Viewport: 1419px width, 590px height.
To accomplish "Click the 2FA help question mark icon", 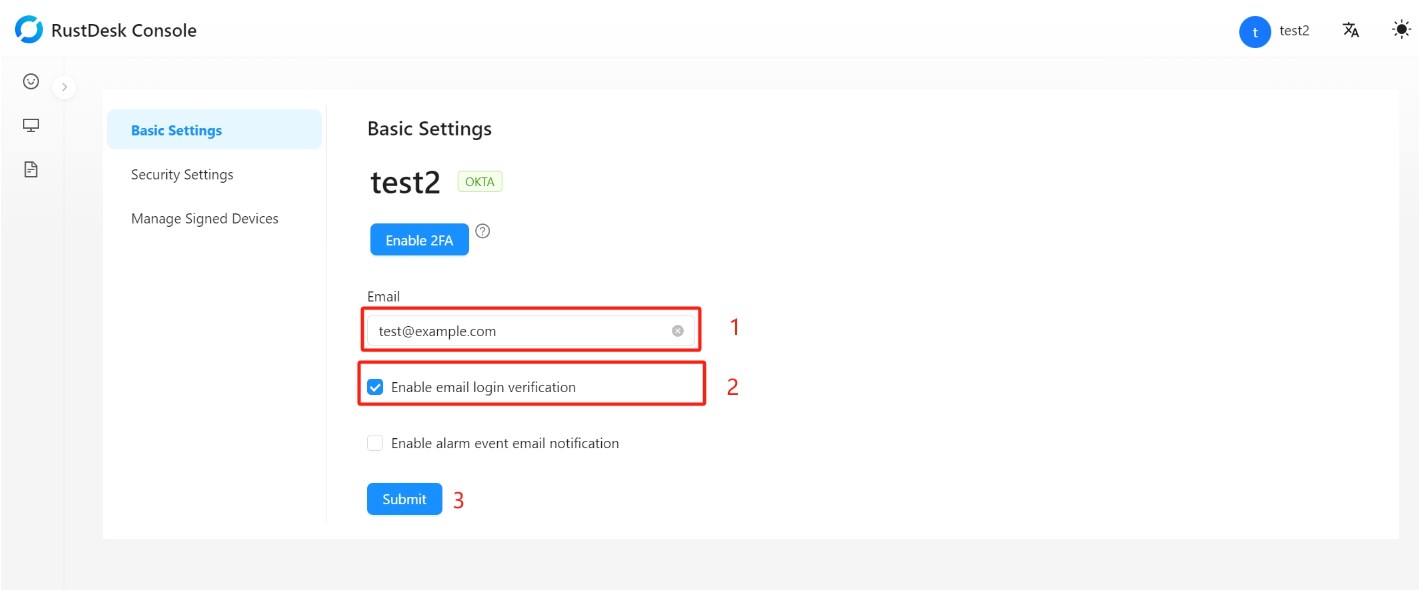I will 483,231.
